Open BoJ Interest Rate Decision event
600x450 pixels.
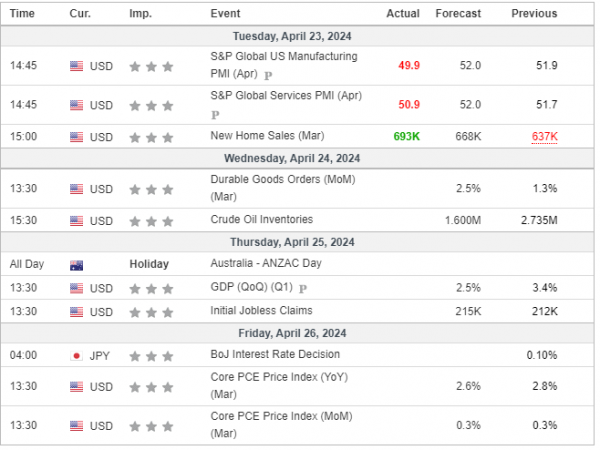(x=275, y=354)
